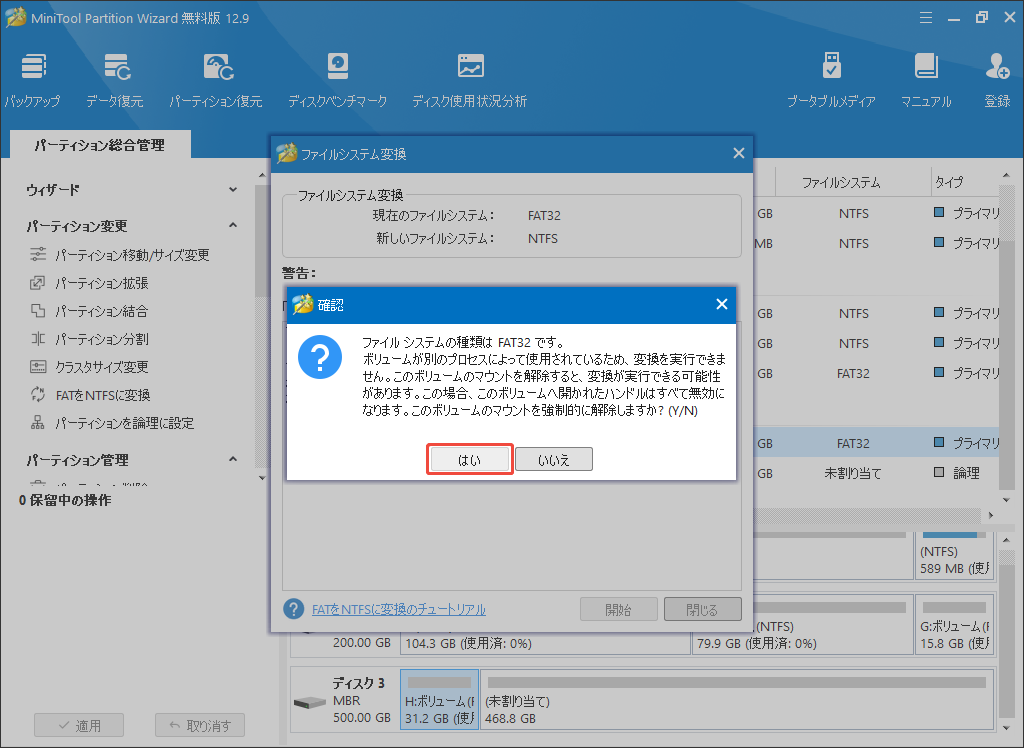Click the partition list scroll-up arrow
The height and width of the screenshot is (748, 1024).
[x=1006, y=176]
